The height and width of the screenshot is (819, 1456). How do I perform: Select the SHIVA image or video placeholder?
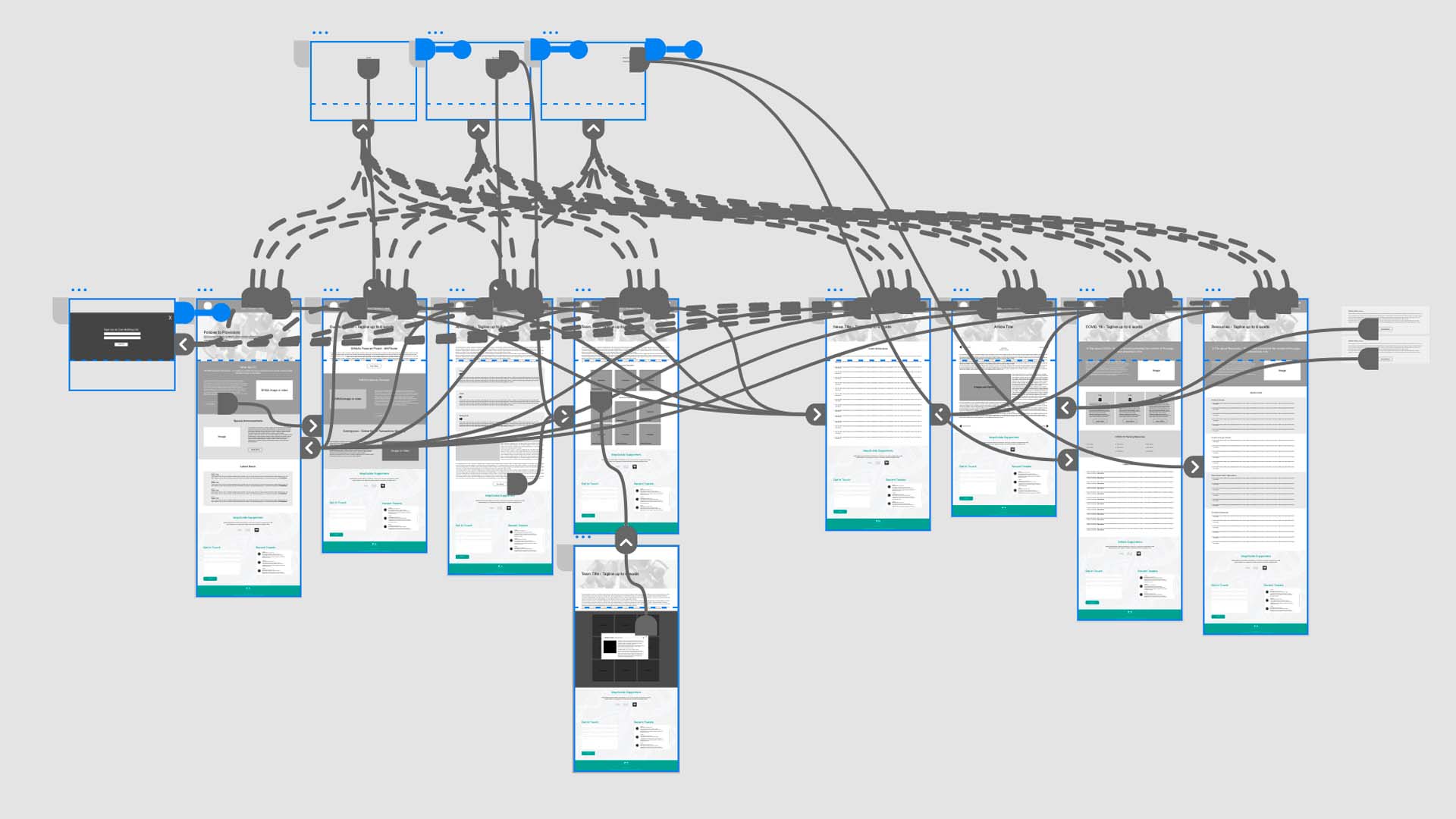tap(274, 391)
